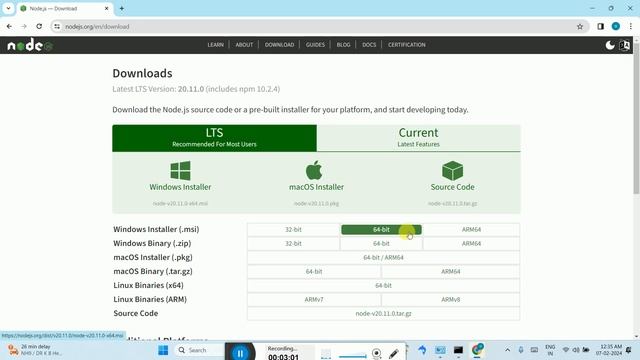
Task: Go back with browser back arrow
Action: (9, 27)
